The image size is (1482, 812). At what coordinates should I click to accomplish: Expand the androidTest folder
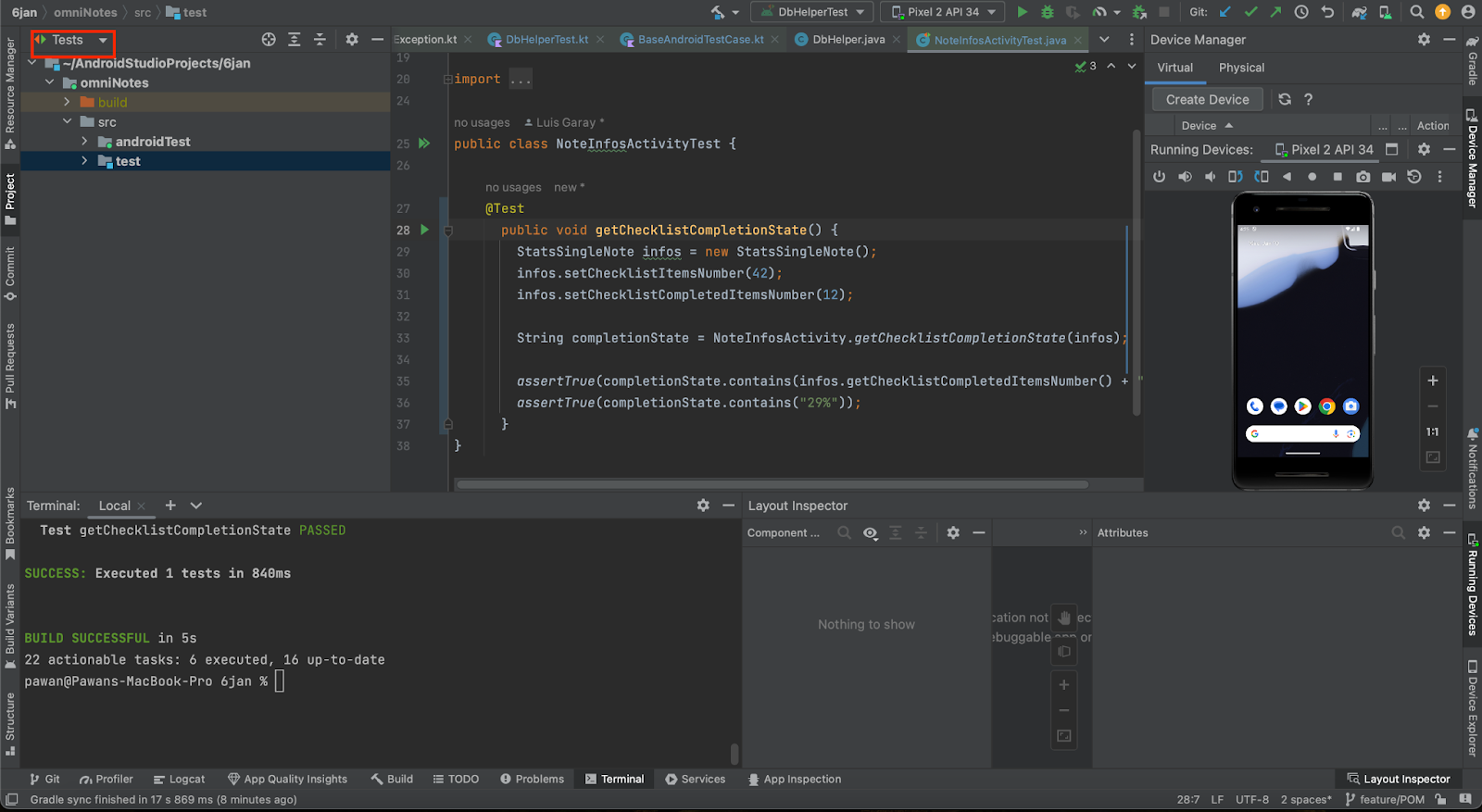[84, 142]
